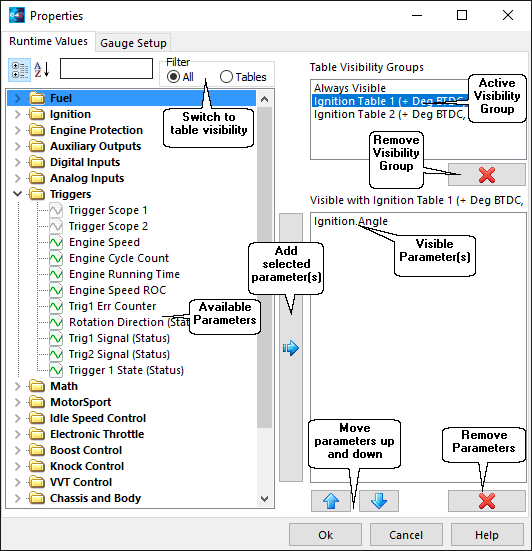Click the tree scrollbar down arrow
Image resolution: width=532 pixels, height=551 pixels.
pos(265,498)
